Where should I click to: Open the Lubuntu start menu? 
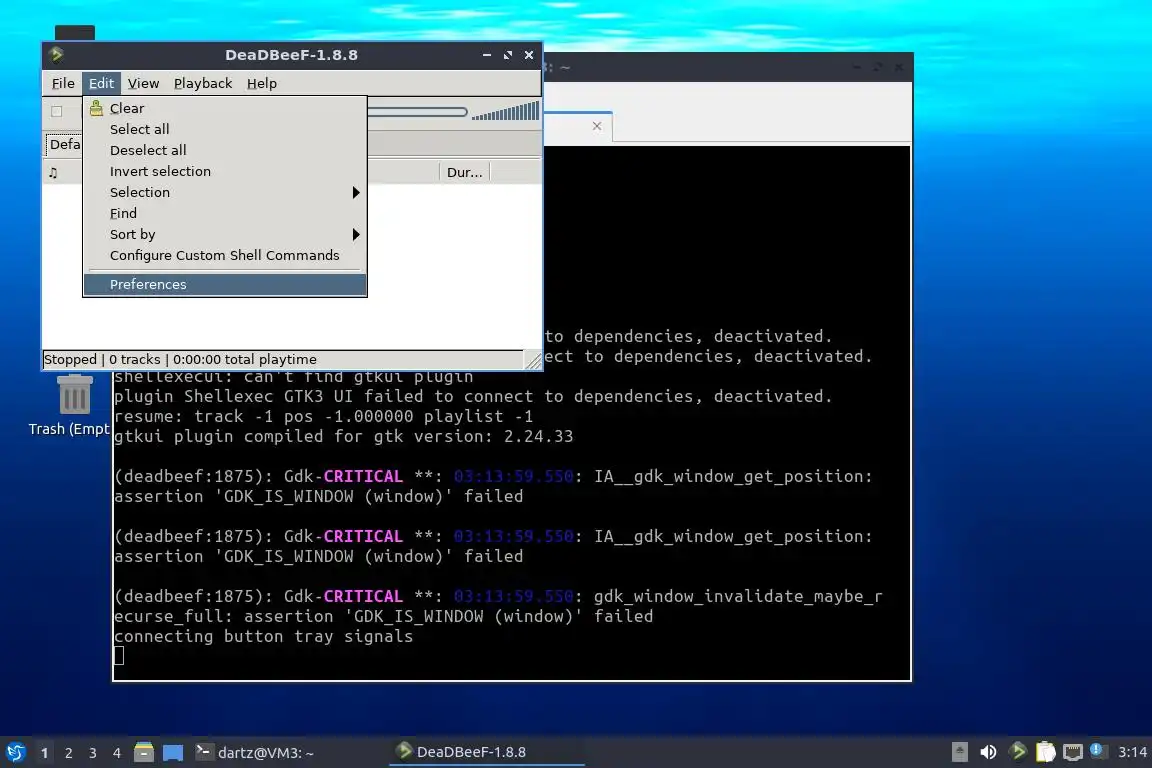(16, 752)
